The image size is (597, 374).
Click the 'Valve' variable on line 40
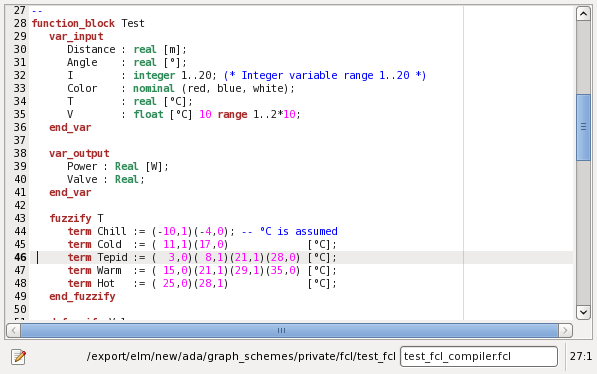[82, 179]
